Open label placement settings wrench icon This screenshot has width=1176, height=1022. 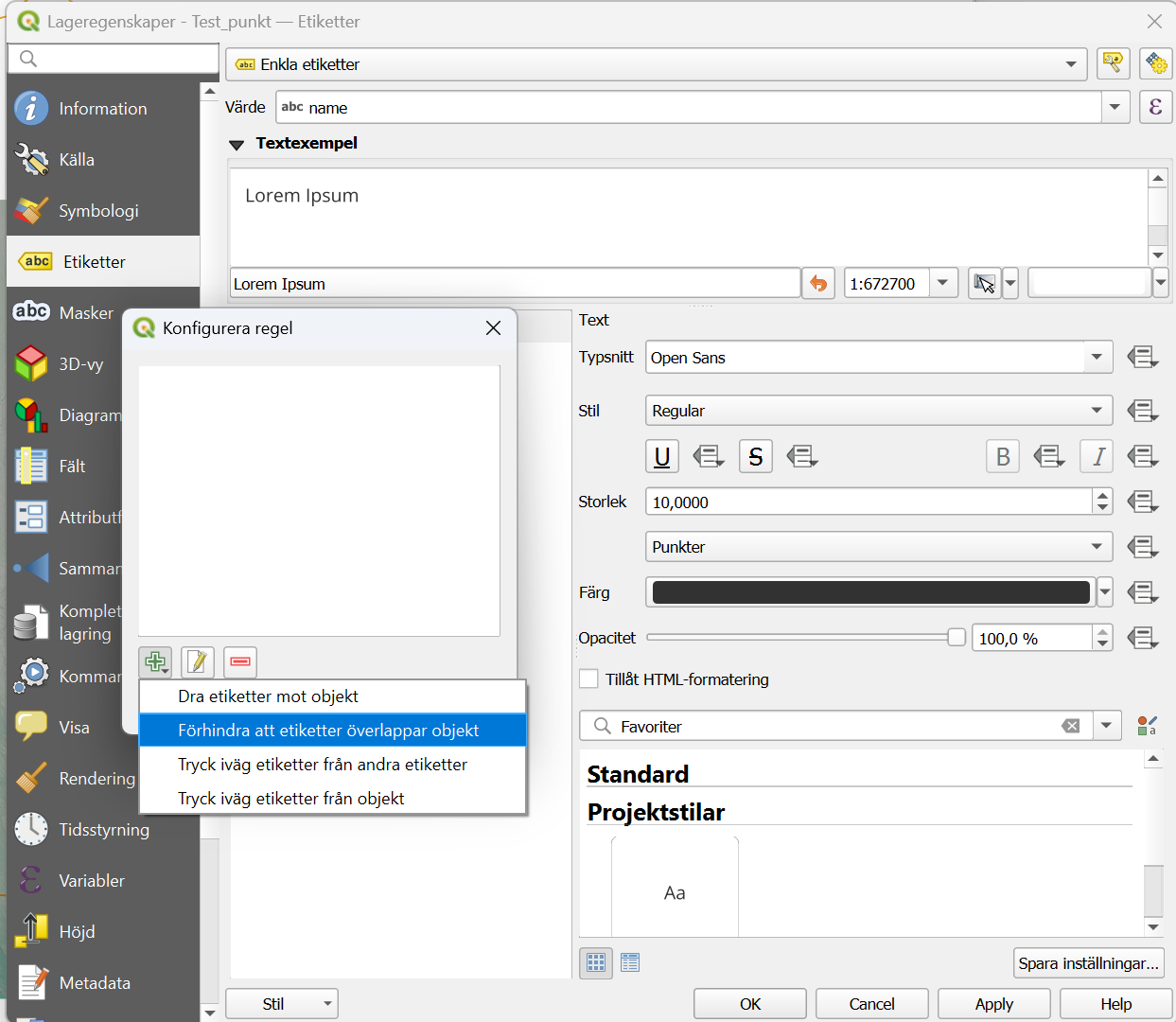[1114, 64]
